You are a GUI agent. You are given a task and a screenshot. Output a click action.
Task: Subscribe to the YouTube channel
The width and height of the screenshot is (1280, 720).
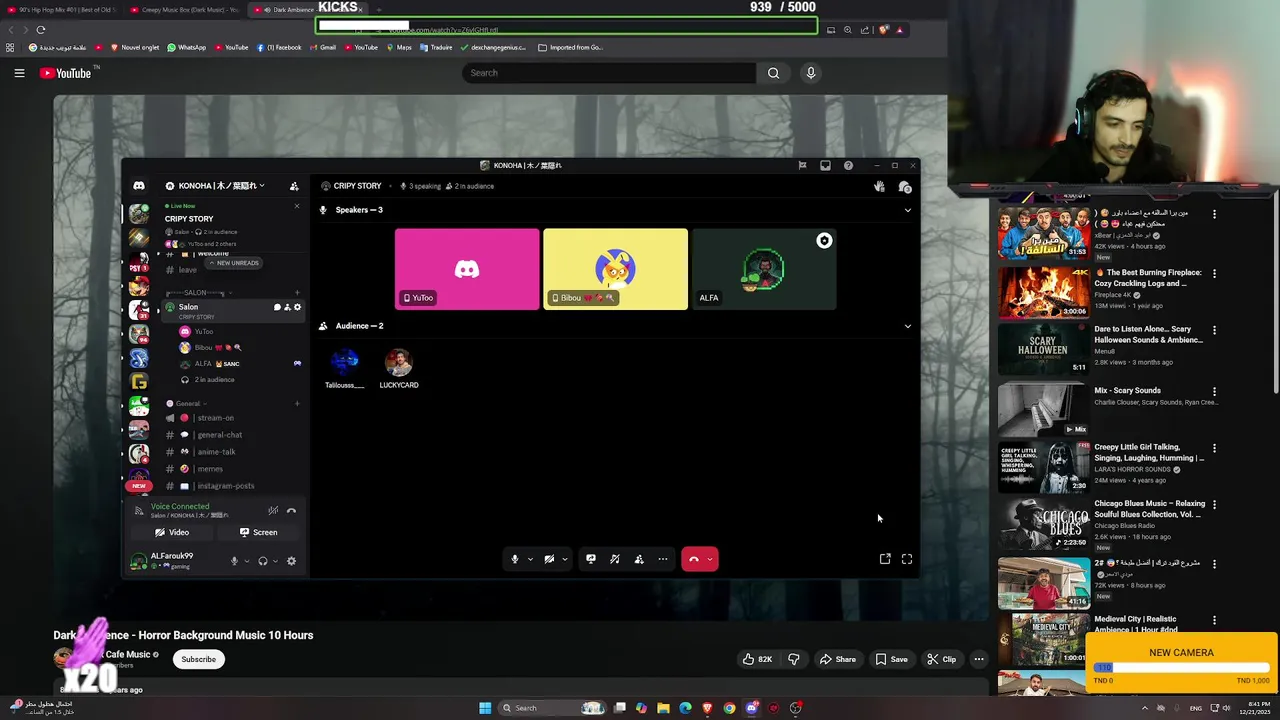pos(198,659)
